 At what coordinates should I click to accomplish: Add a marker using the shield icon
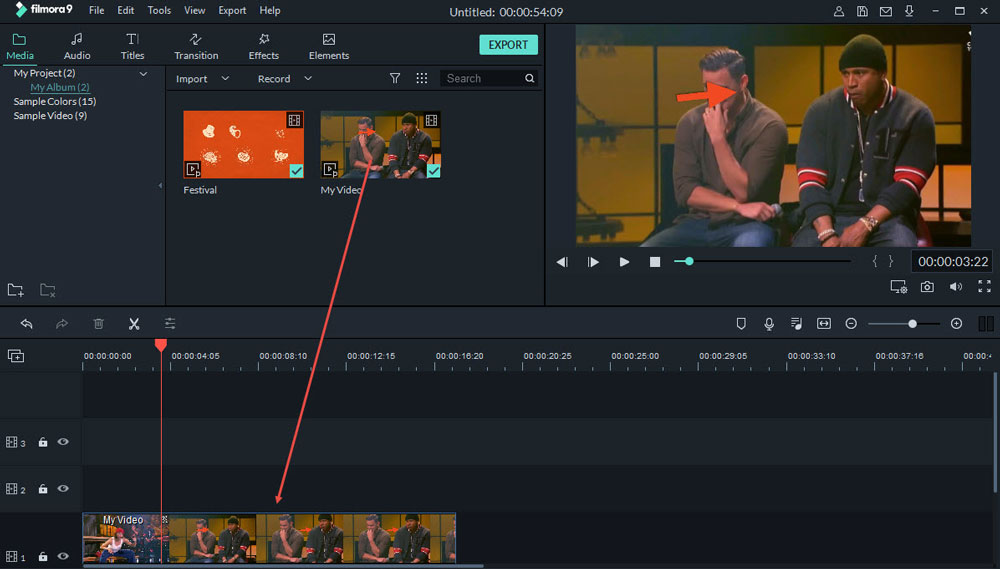tap(741, 324)
